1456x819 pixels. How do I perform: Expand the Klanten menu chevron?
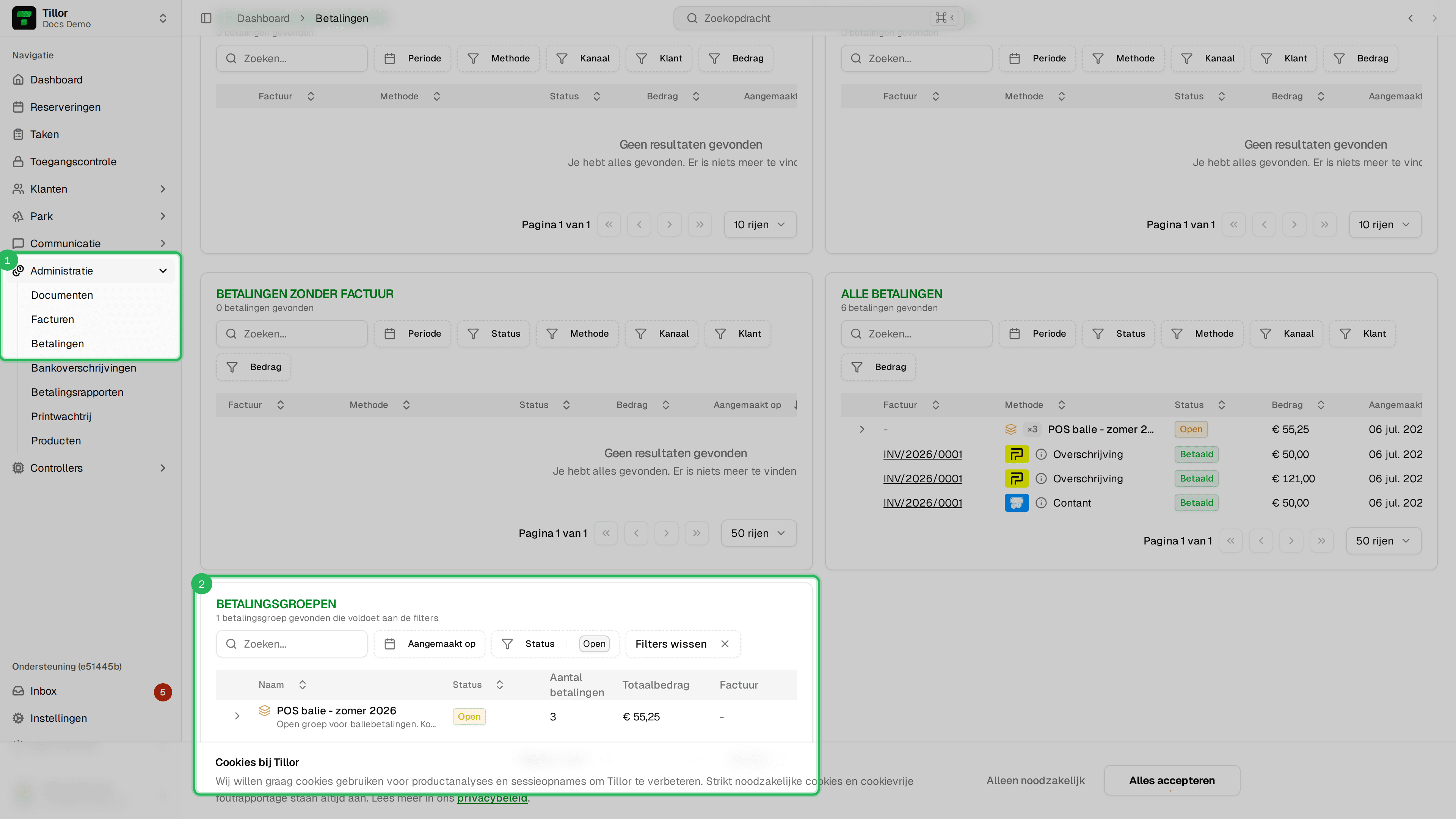163,189
